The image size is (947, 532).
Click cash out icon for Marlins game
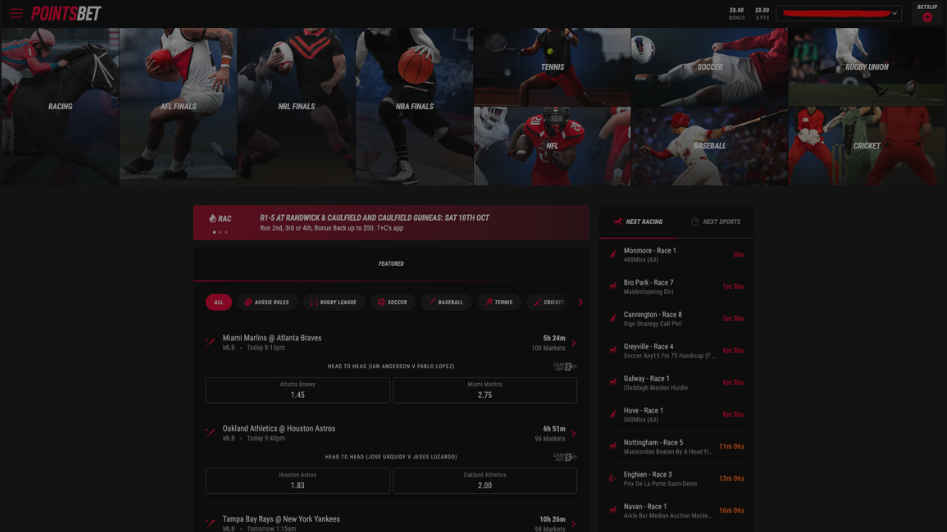(565, 367)
